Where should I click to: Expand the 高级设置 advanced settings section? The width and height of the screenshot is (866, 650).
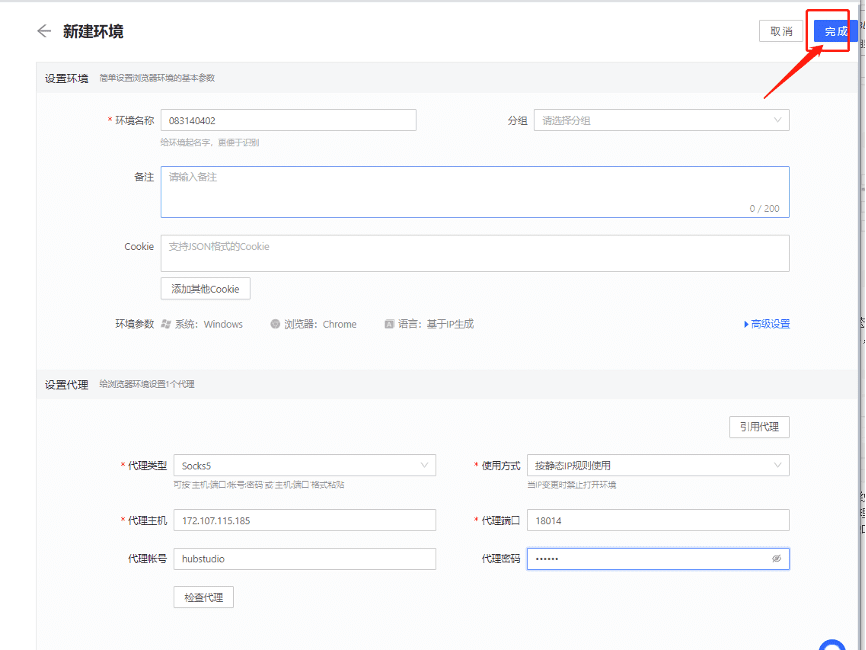click(766, 323)
